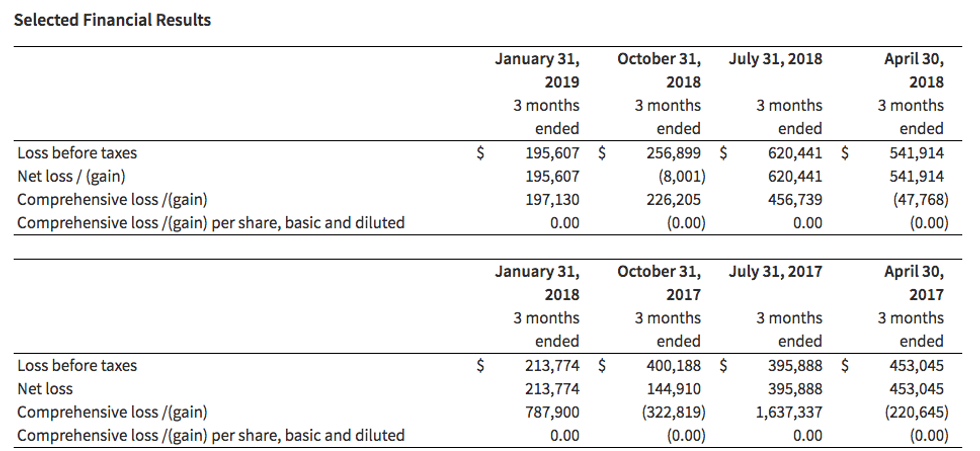Image resolution: width=980 pixels, height=451 pixels.
Task: Click the Selected Financial Results heading
Action: tap(113, 20)
